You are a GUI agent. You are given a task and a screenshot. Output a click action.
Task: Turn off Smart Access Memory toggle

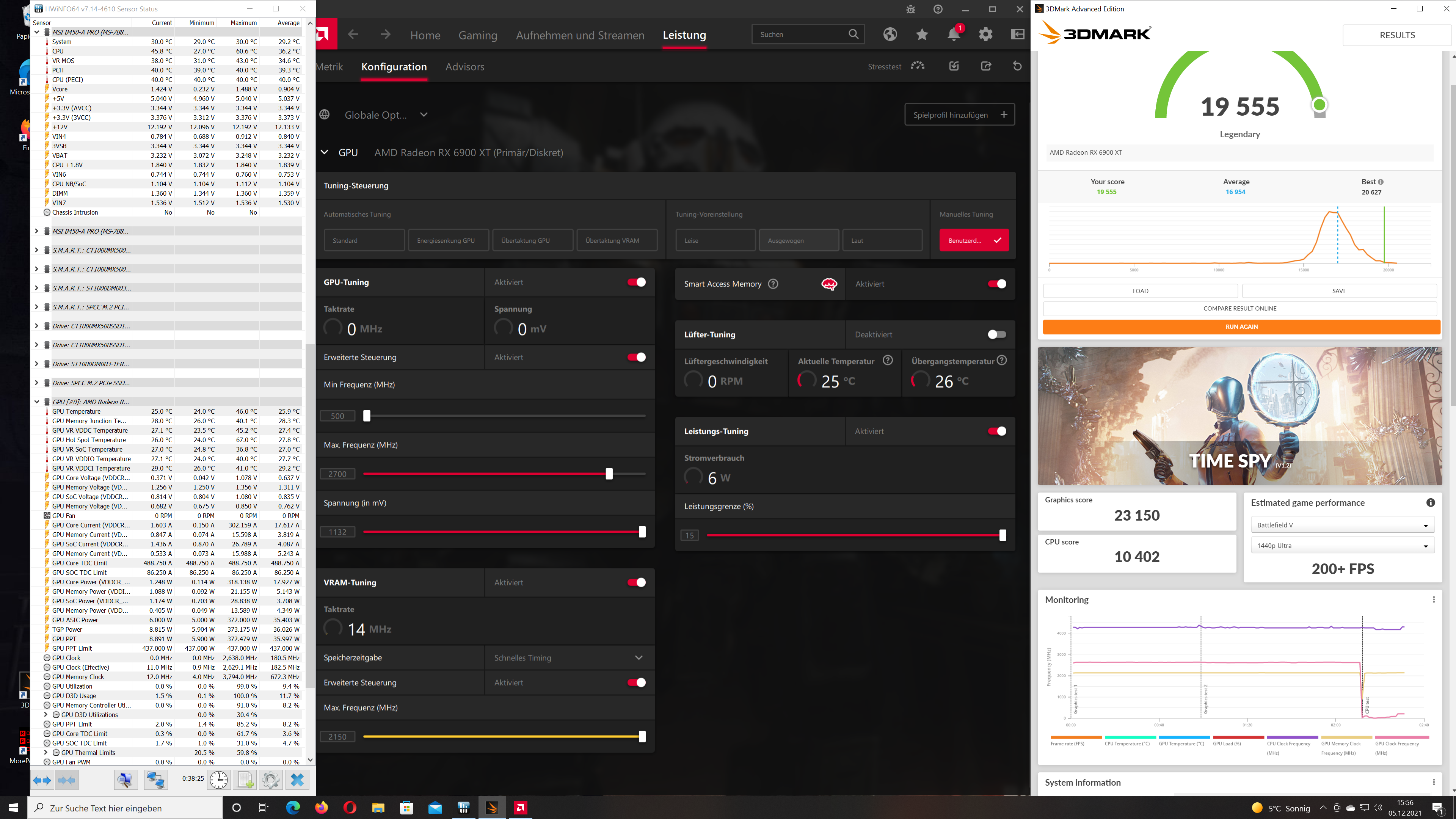point(996,284)
